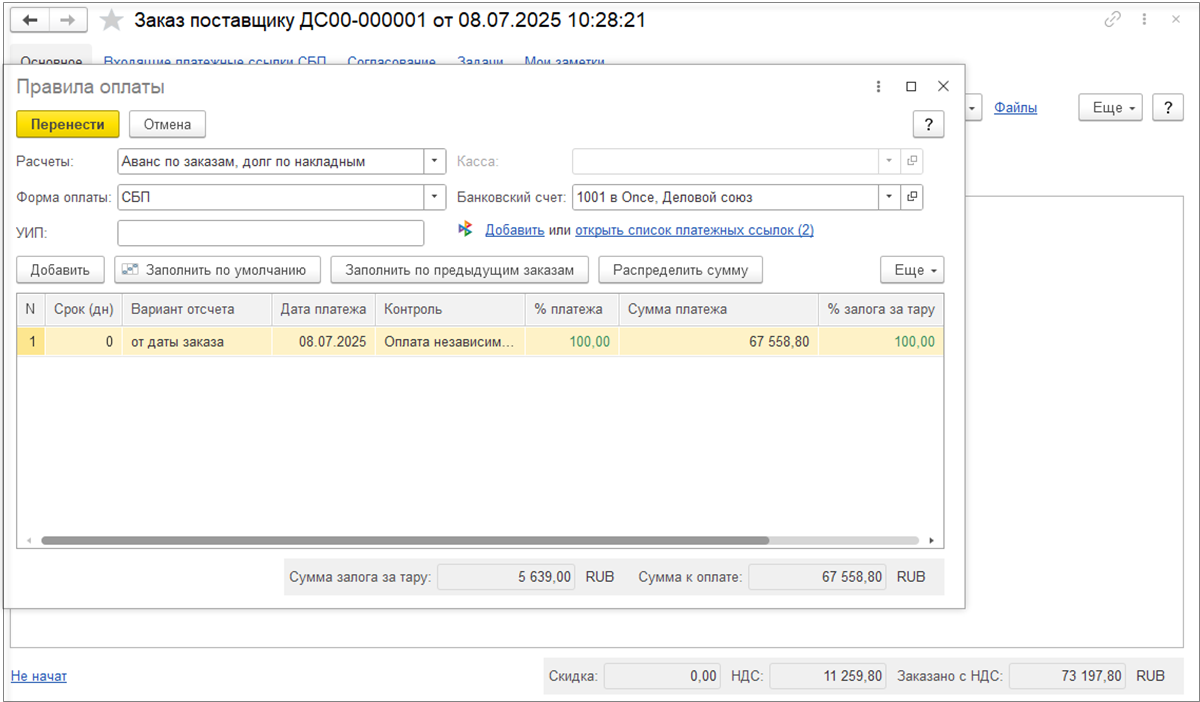The width and height of the screenshot is (1200, 702).
Task: Open the three-dot menu of the Правила оплаты dialog
Action: (878, 87)
